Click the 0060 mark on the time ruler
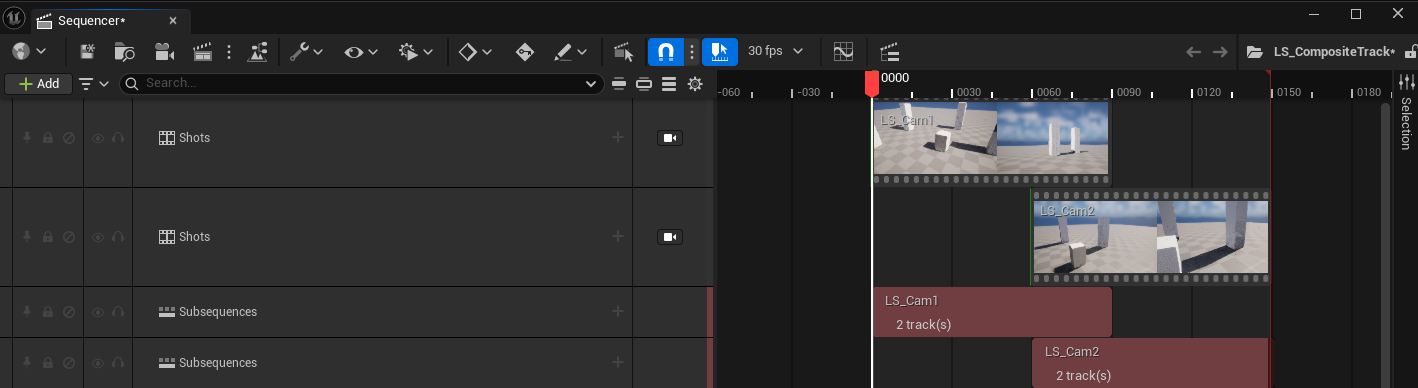The height and width of the screenshot is (388, 1418). [1048, 92]
